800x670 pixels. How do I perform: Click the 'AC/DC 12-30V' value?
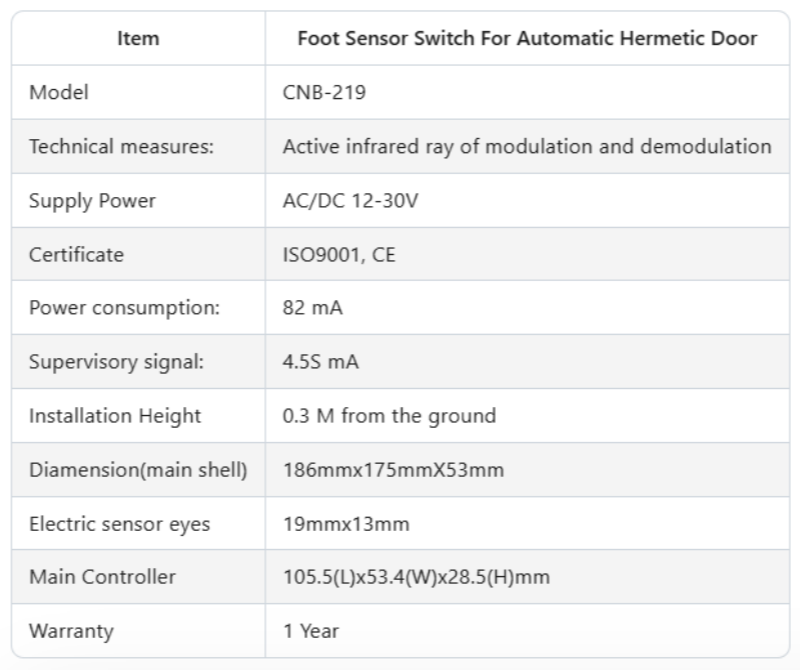coord(350,201)
